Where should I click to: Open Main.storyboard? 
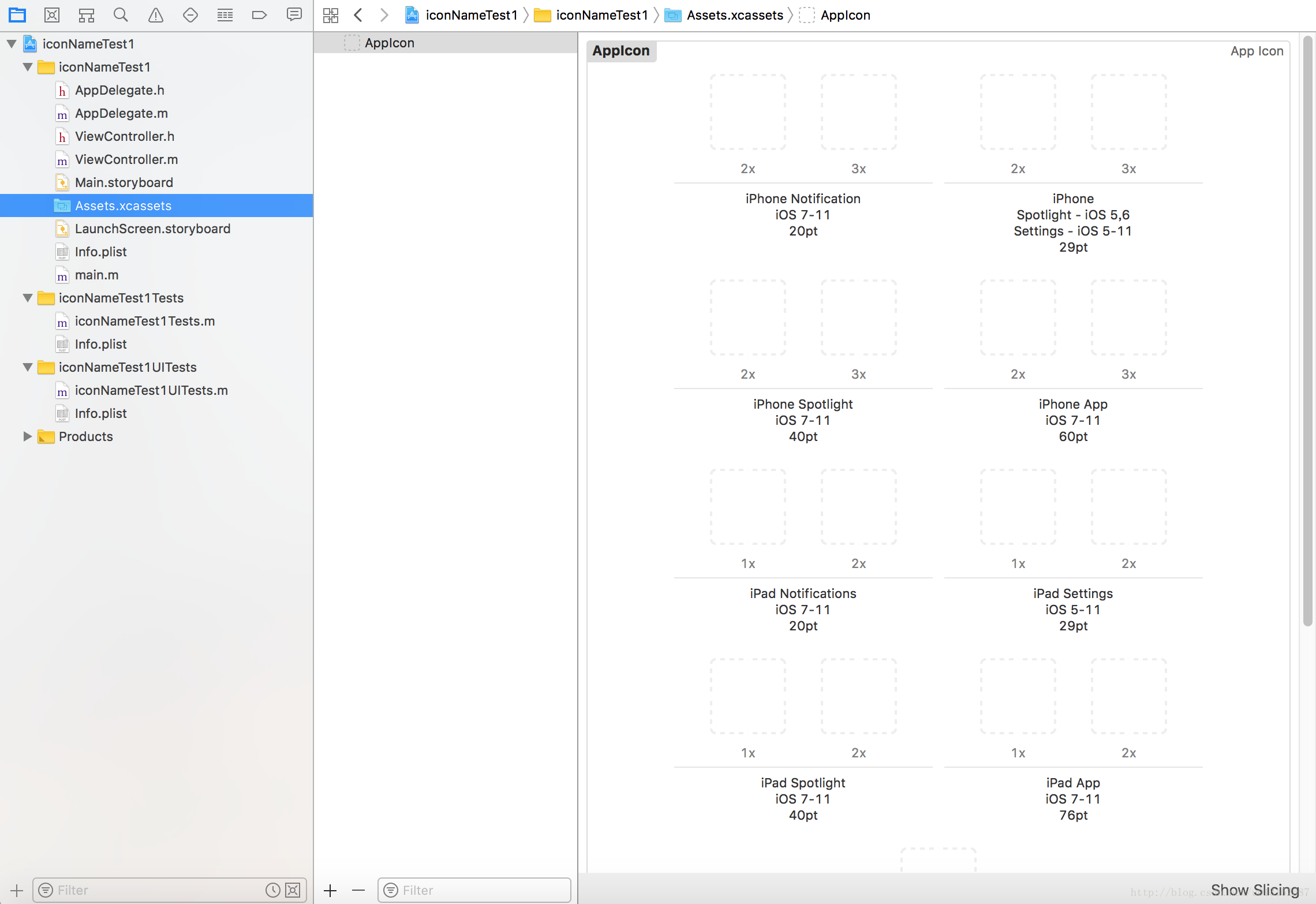(124, 182)
